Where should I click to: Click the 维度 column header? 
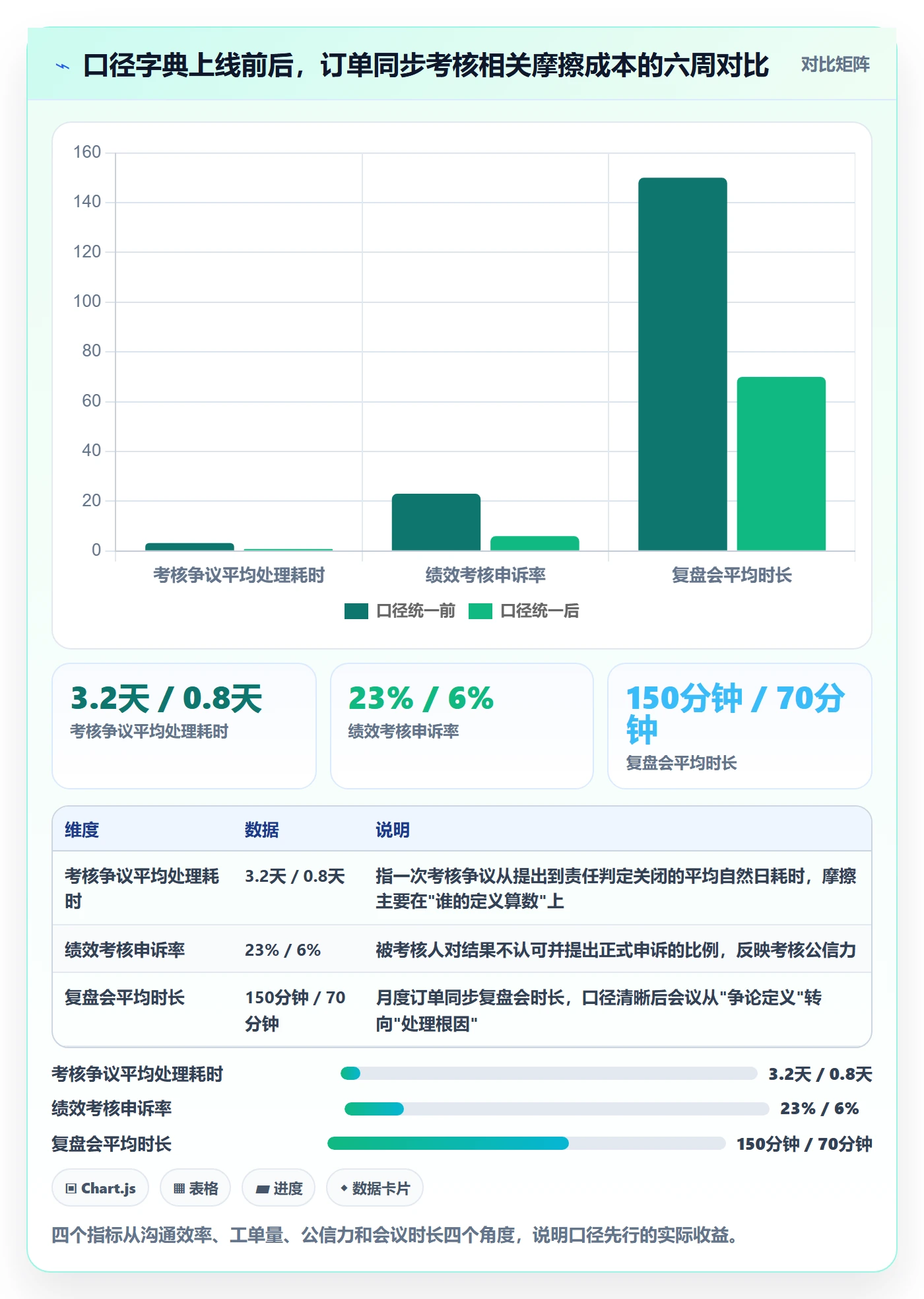point(82,830)
